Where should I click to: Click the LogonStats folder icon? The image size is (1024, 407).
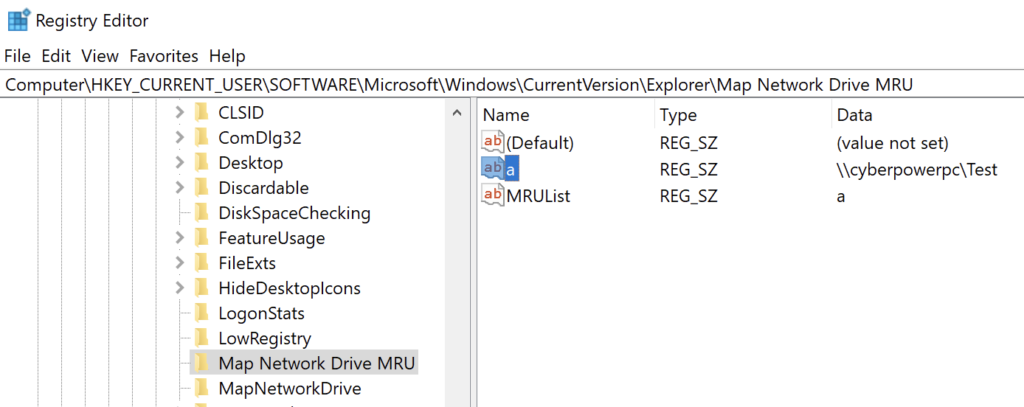click(x=201, y=313)
